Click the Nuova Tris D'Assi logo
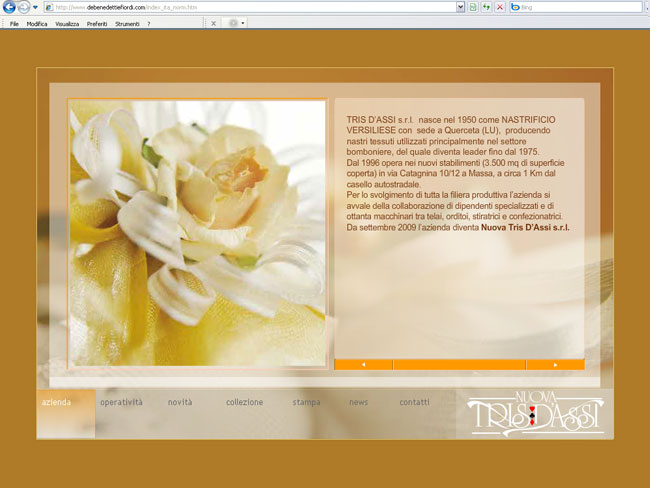 pos(536,414)
